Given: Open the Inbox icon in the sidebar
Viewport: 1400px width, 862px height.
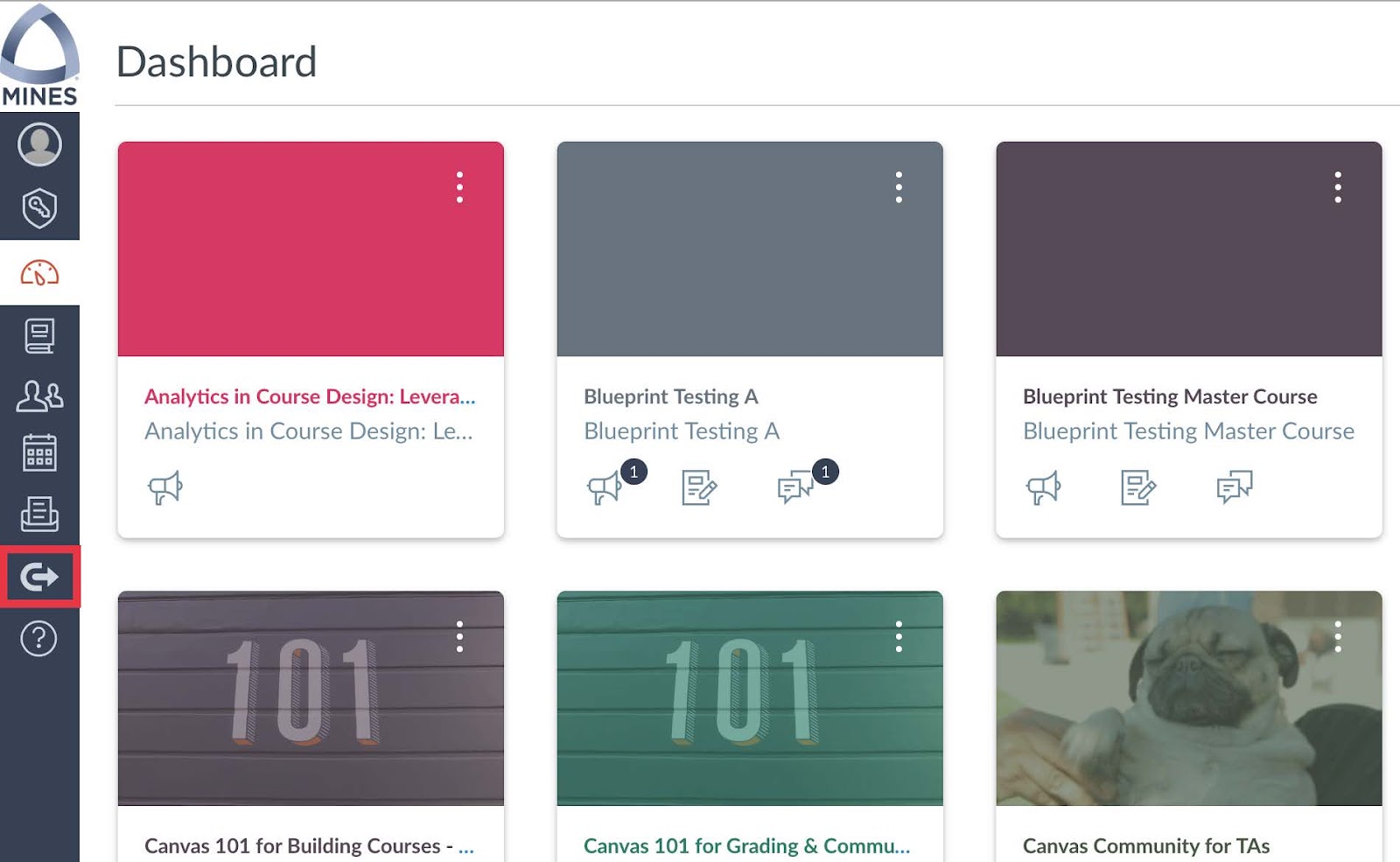Looking at the screenshot, I should tap(39, 514).
